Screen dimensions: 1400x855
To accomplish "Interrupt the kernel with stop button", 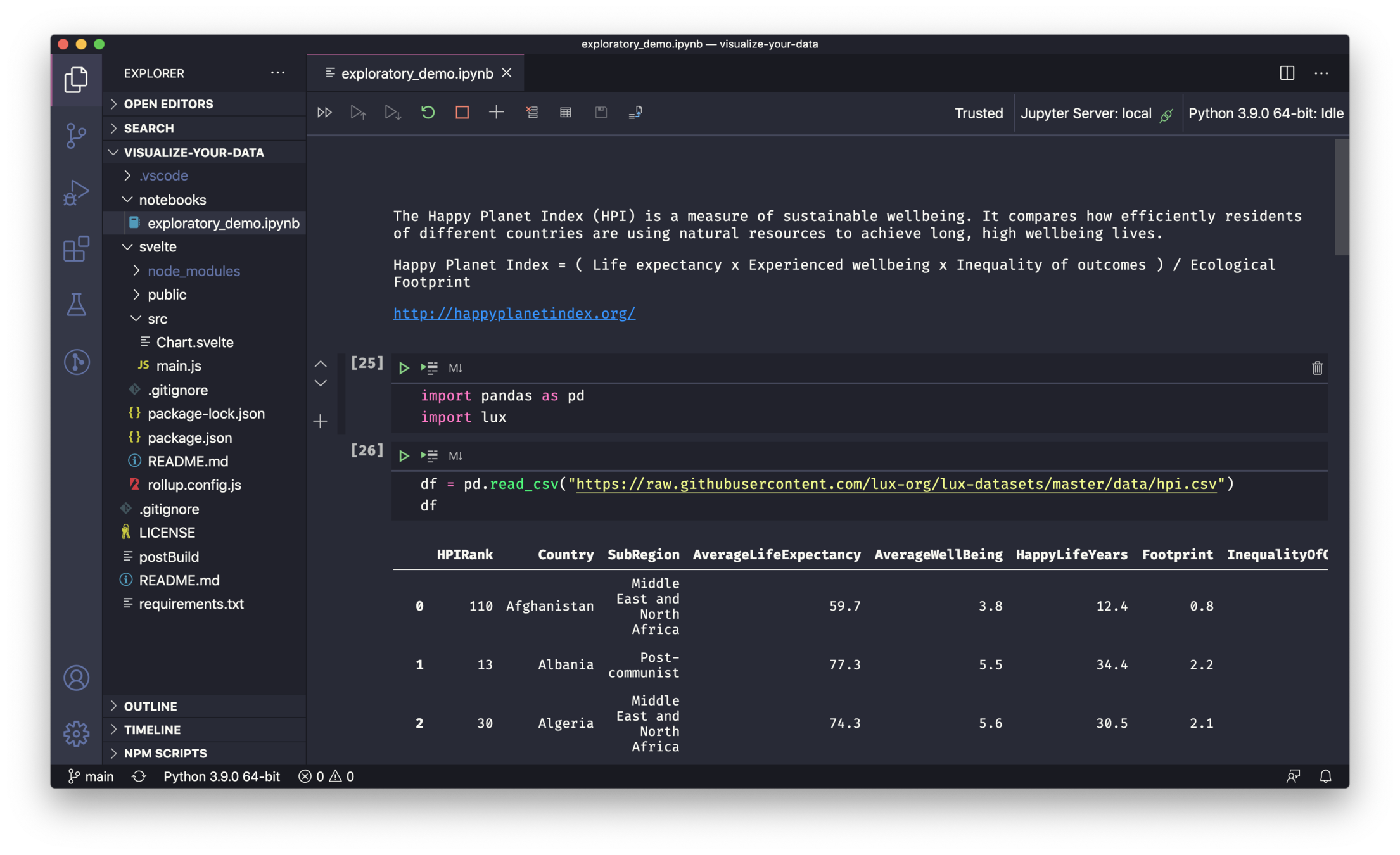I will point(462,113).
